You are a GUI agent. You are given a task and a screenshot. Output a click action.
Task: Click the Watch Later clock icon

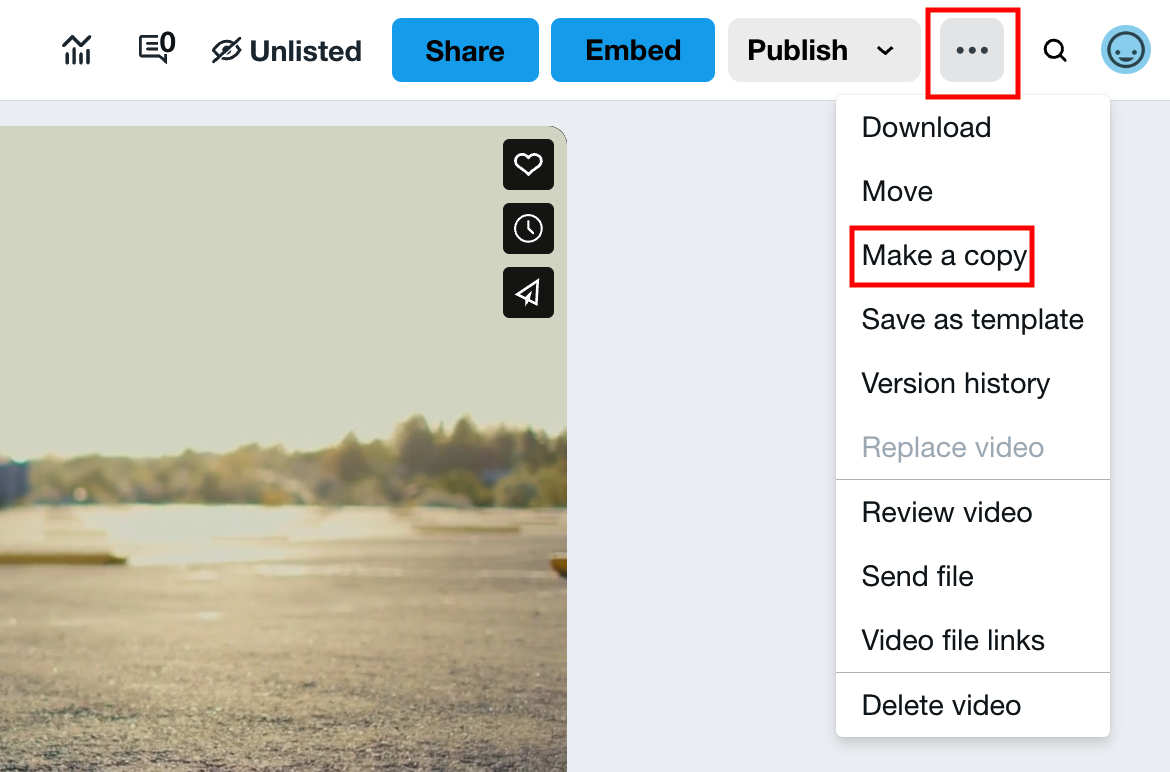[x=528, y=228]
